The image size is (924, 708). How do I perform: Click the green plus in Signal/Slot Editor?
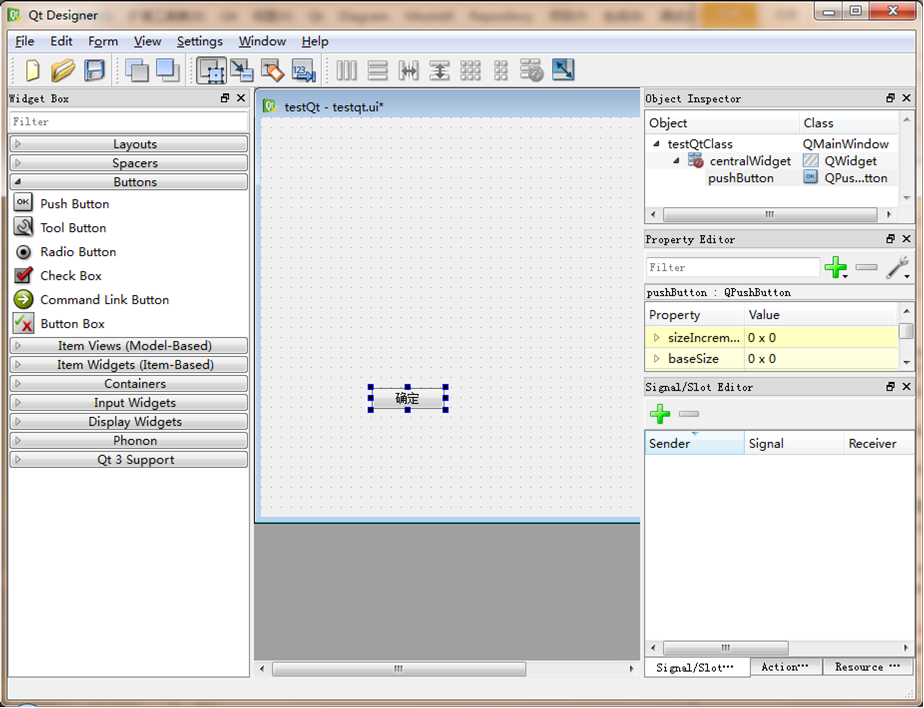coord(659,414)
